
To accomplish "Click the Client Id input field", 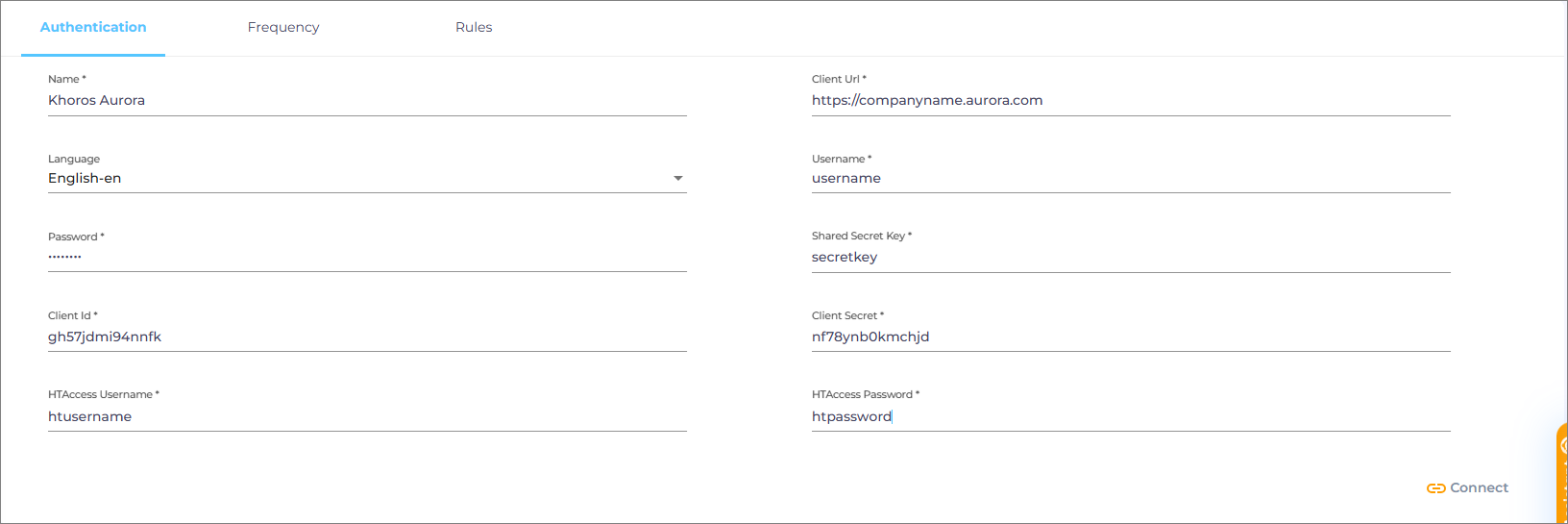I will coord(367,337).
